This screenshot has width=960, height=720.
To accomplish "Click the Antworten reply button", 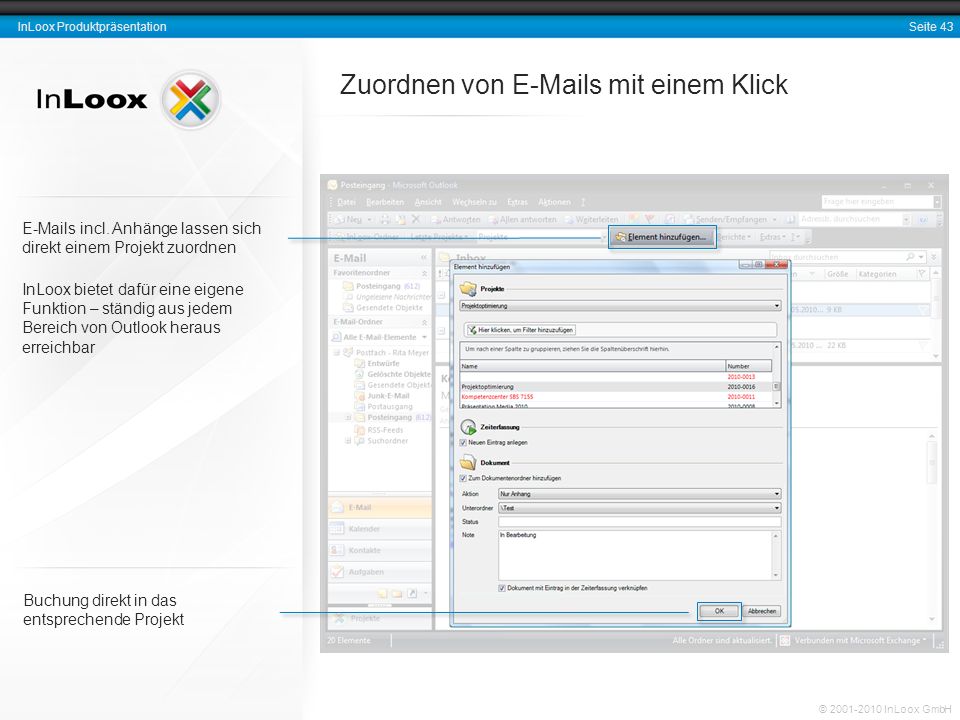I will (456, 219).
